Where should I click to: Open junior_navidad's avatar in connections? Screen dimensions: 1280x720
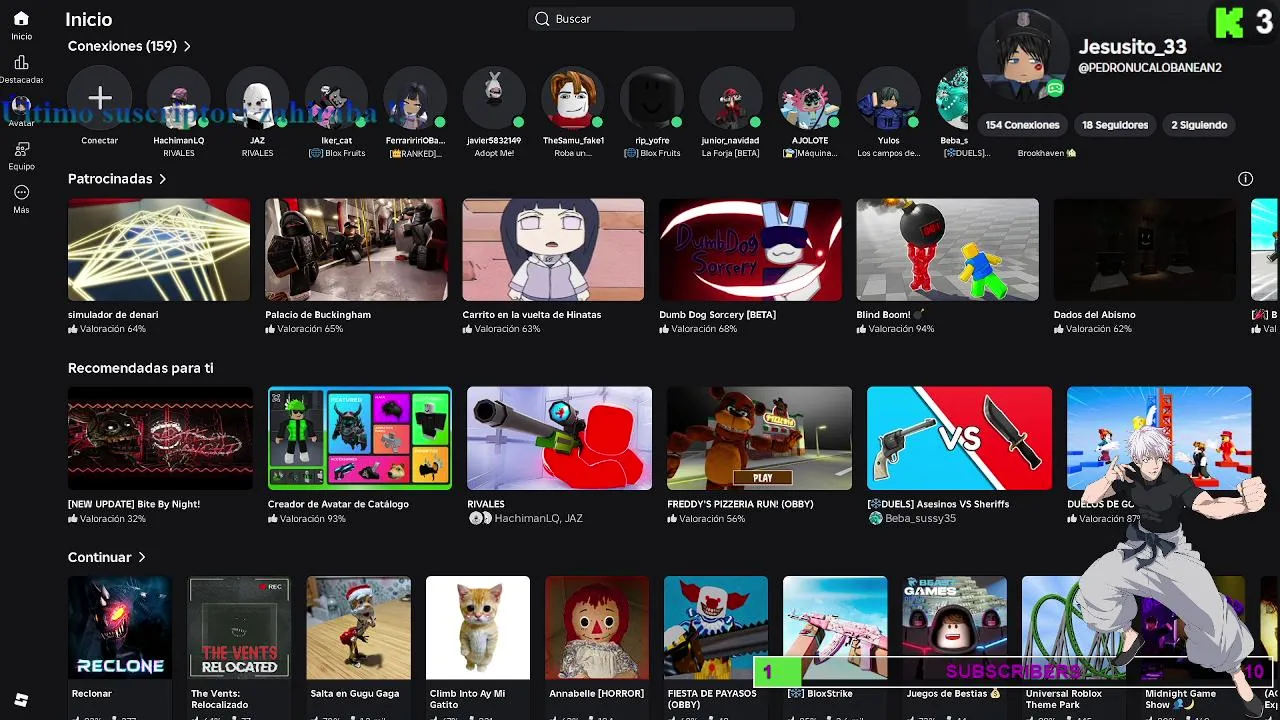[x=731, y=97]
